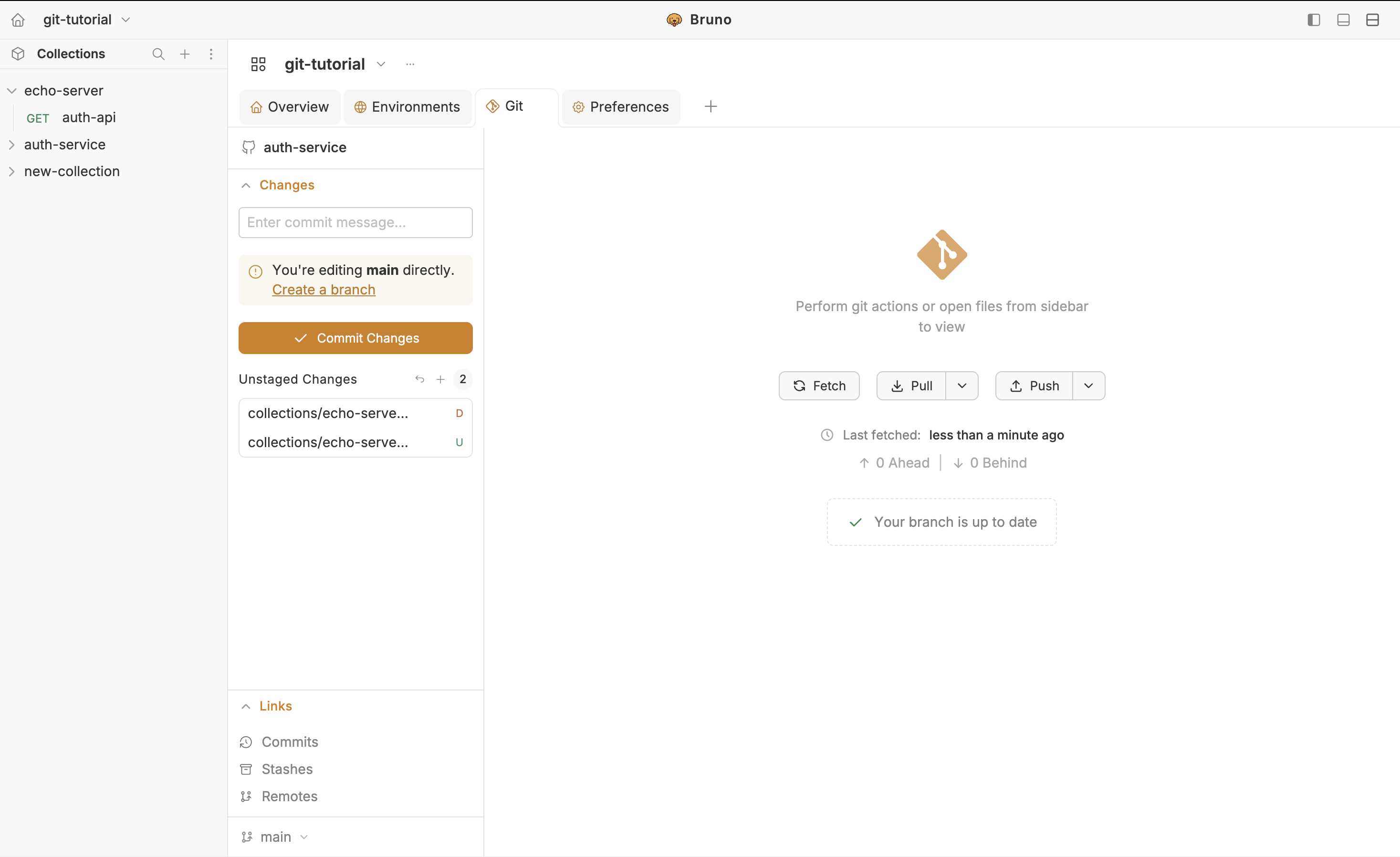Collapse the Changes section

pyautogui.click(x=245, y=185)
